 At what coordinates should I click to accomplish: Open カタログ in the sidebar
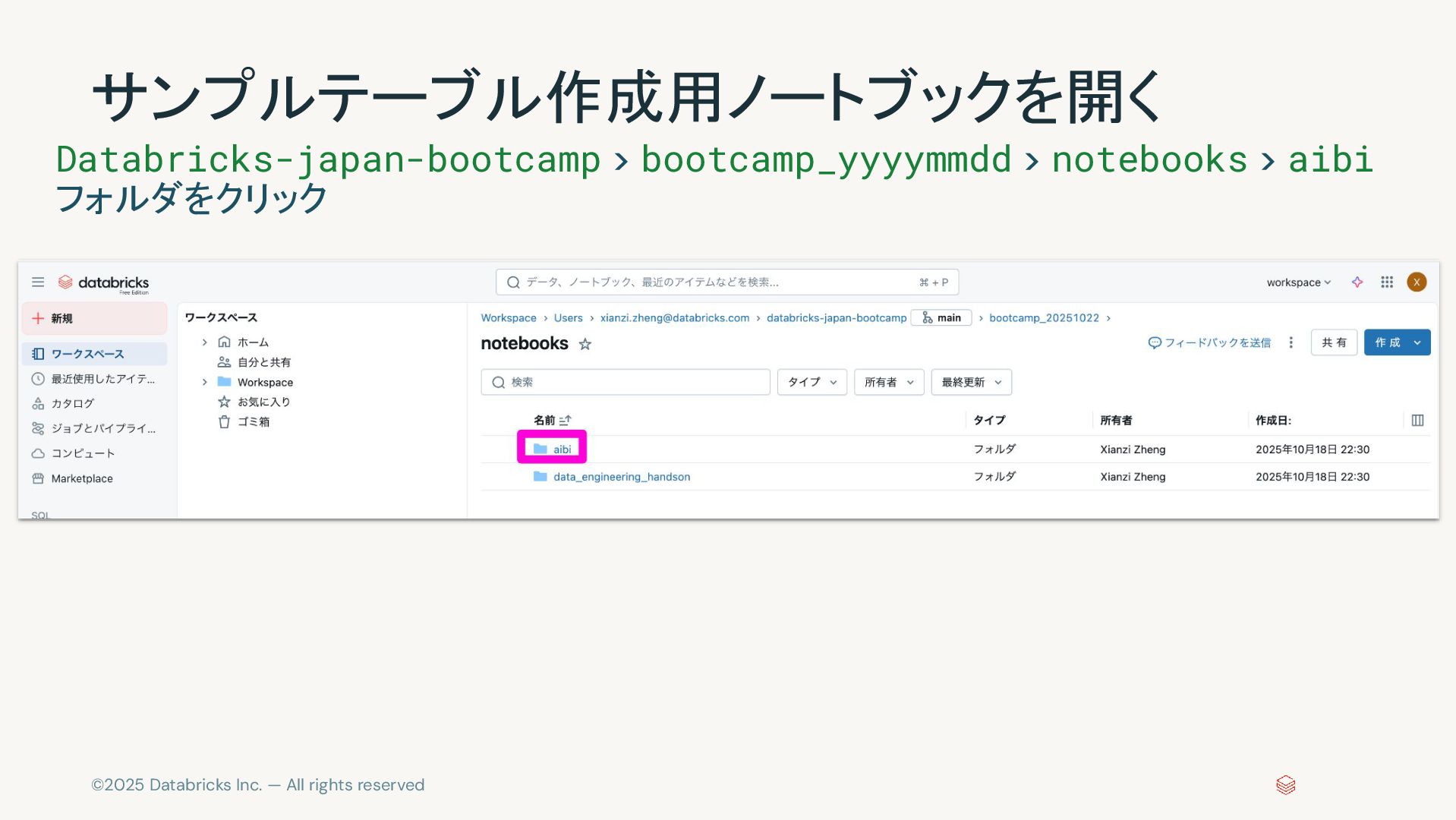(95, 403)
